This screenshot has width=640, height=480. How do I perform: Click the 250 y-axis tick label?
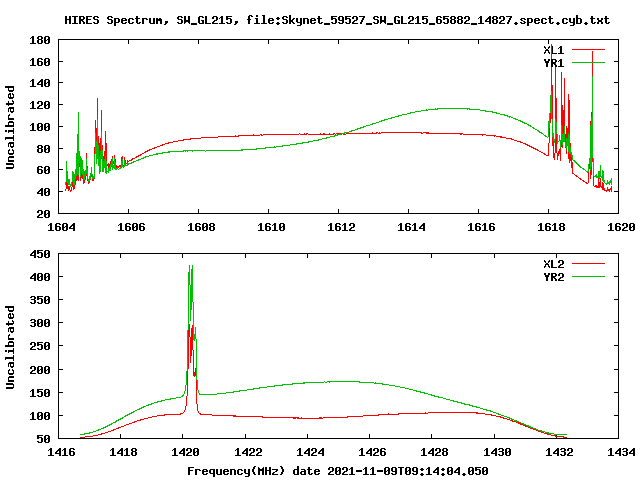(40, 346)
